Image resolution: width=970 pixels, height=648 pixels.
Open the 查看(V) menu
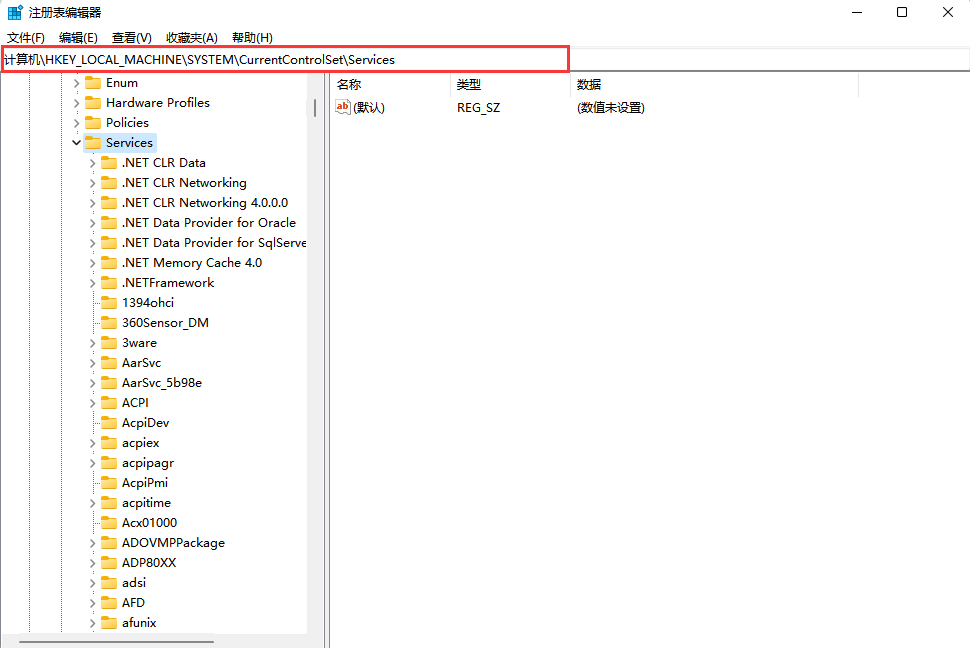pos(132,38)
